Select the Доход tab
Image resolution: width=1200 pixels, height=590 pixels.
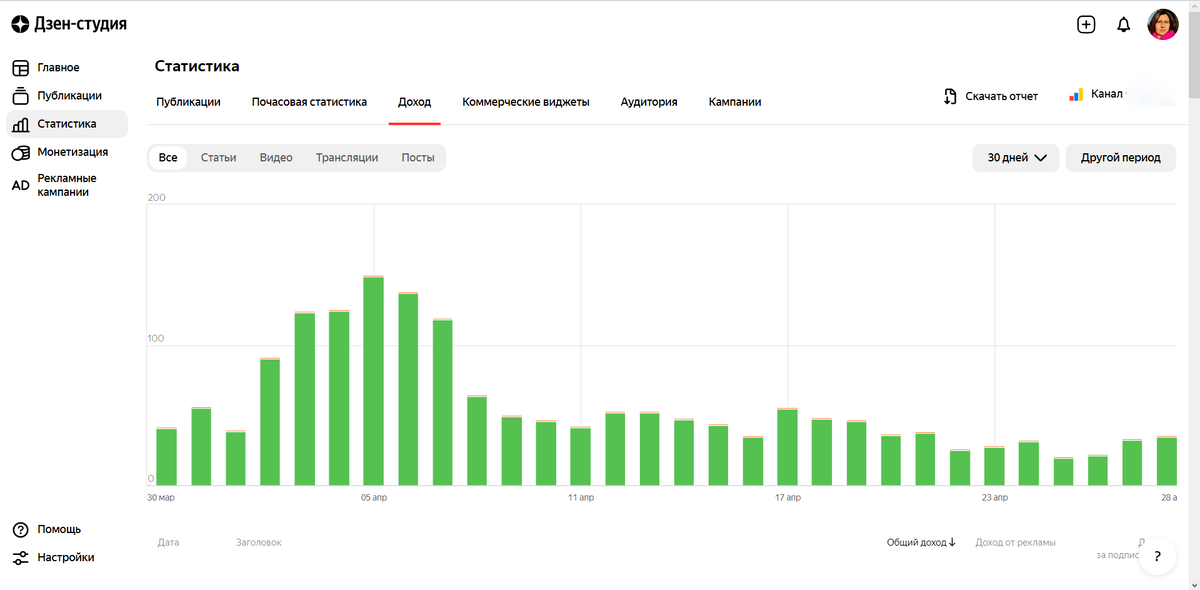coord(414,102)
